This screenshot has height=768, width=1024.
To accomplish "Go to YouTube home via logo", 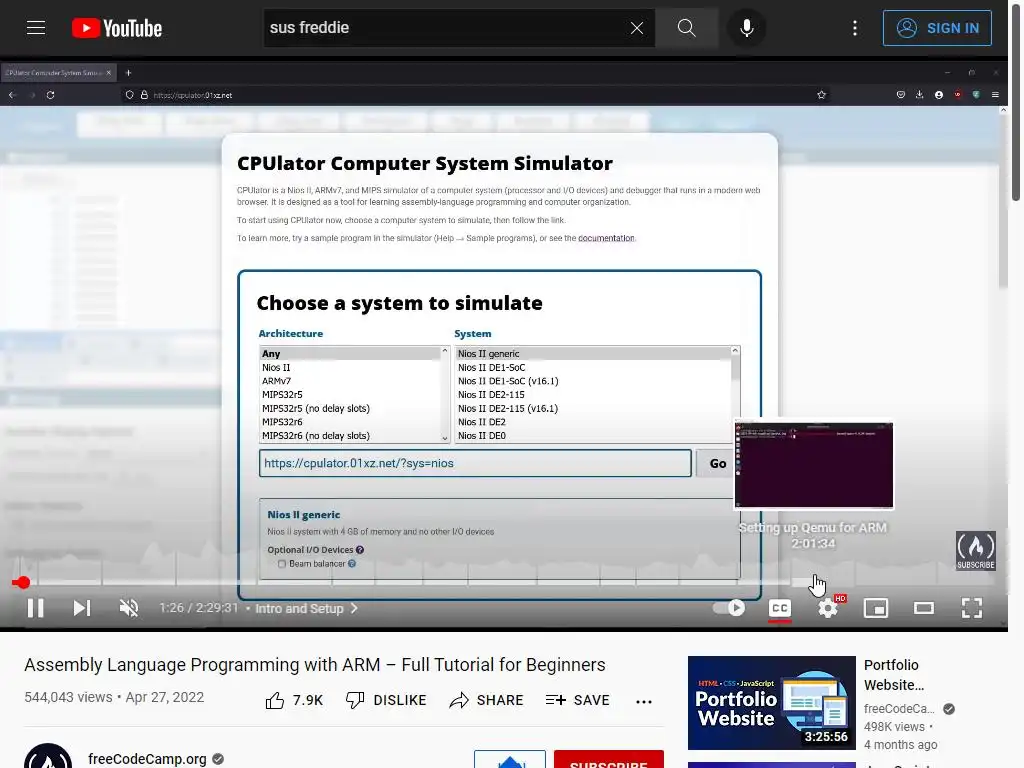I will [116, 28].
